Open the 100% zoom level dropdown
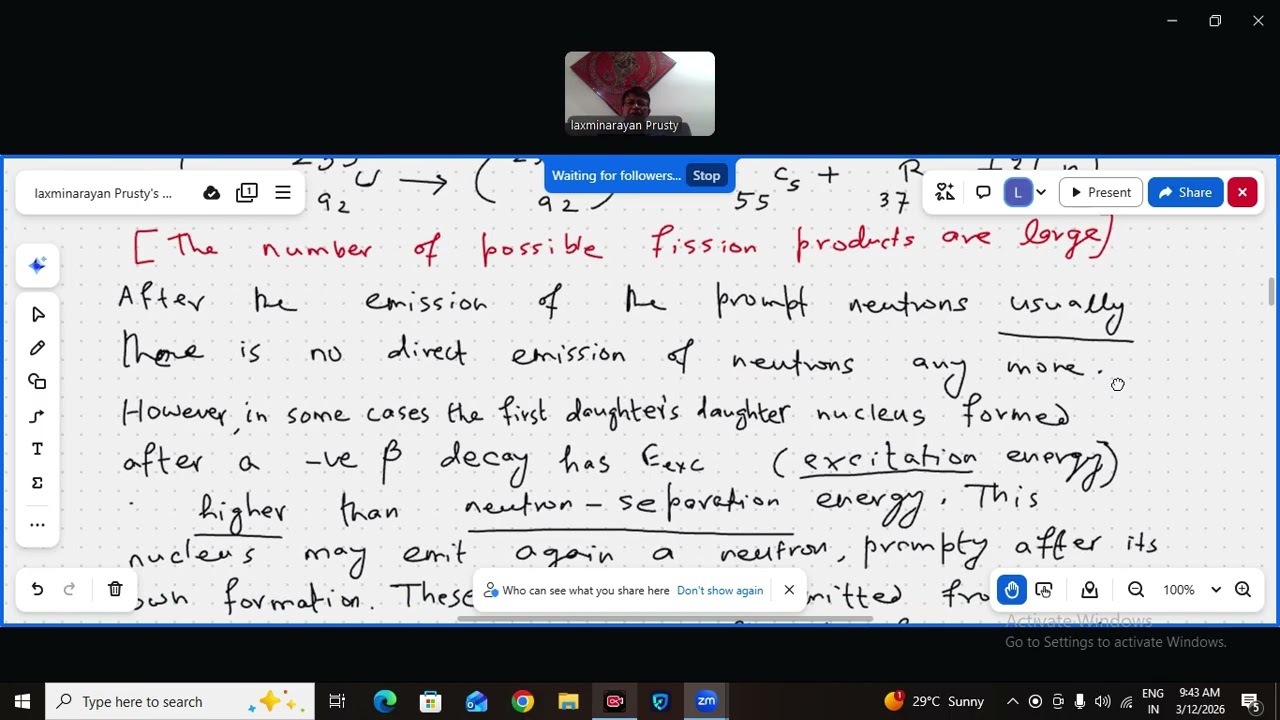The height and width of the screenshot is (720, 1280). [x=1191, y=590]
